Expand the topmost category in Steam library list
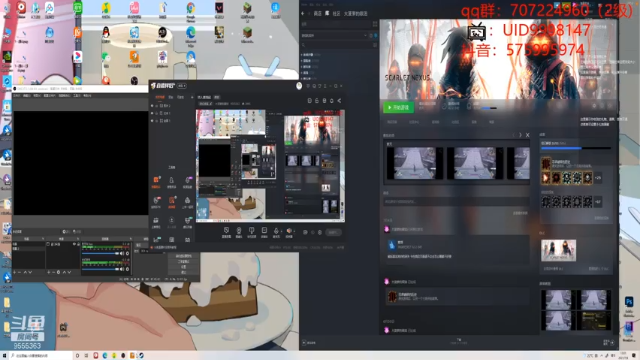Screen dimensions: 640x360 tap(302, 55)
